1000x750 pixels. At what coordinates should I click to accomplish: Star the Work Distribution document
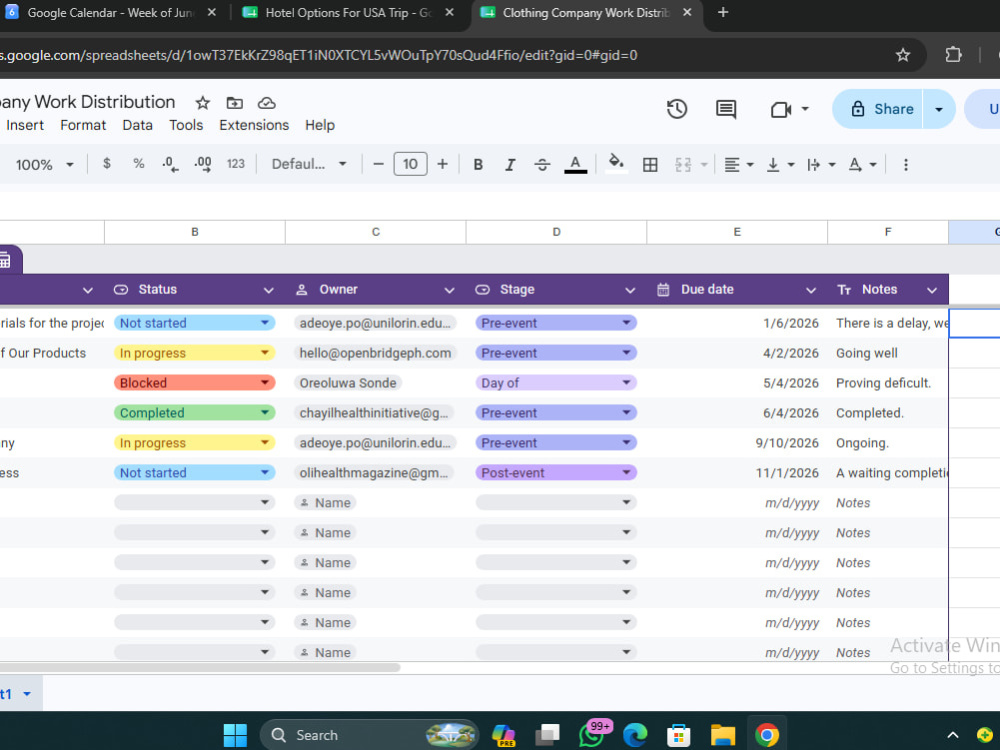pyautogui.click(x=202, y=103)
